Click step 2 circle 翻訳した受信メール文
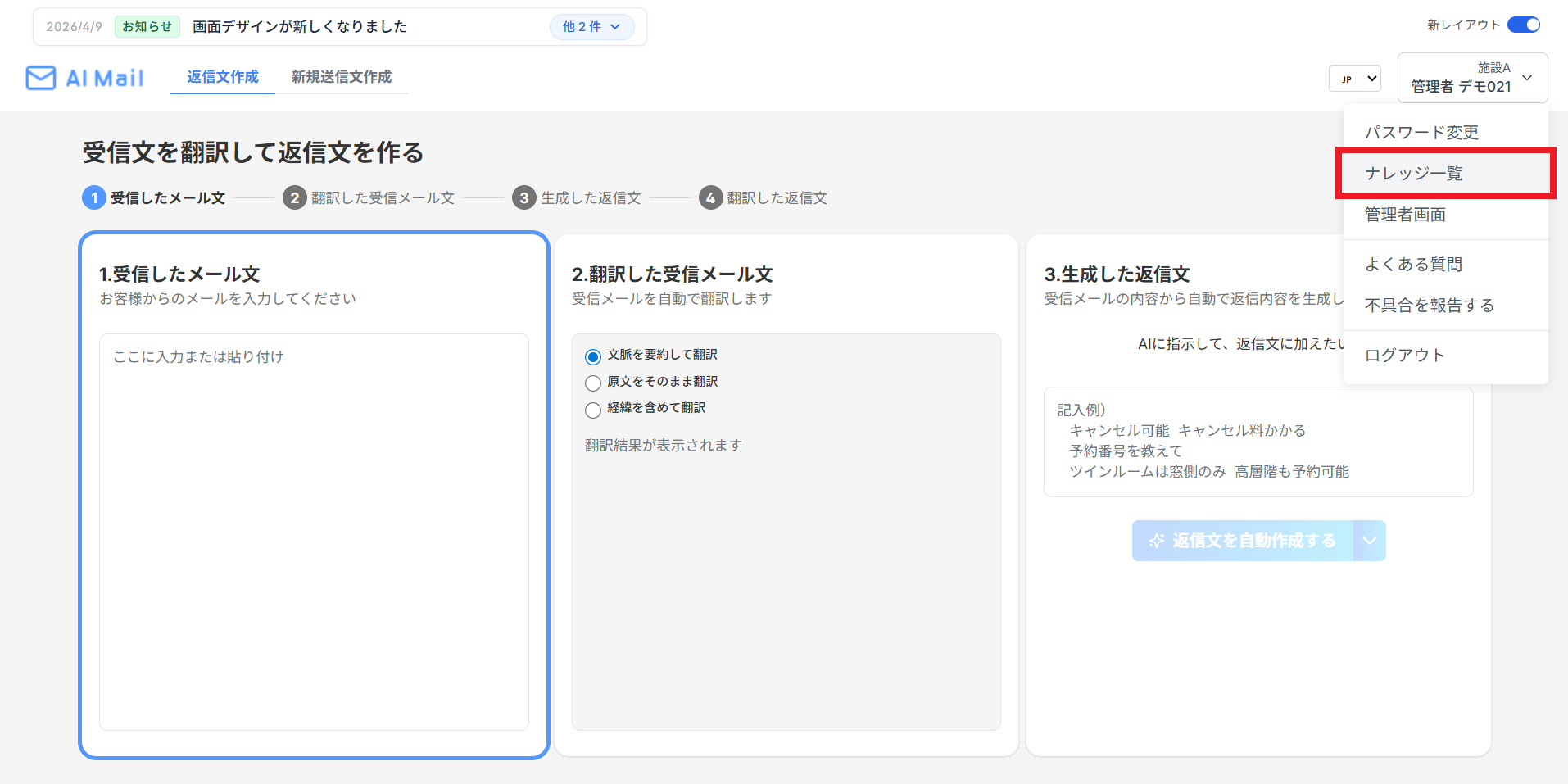1568x784 pixels. (x=295, y=197)
